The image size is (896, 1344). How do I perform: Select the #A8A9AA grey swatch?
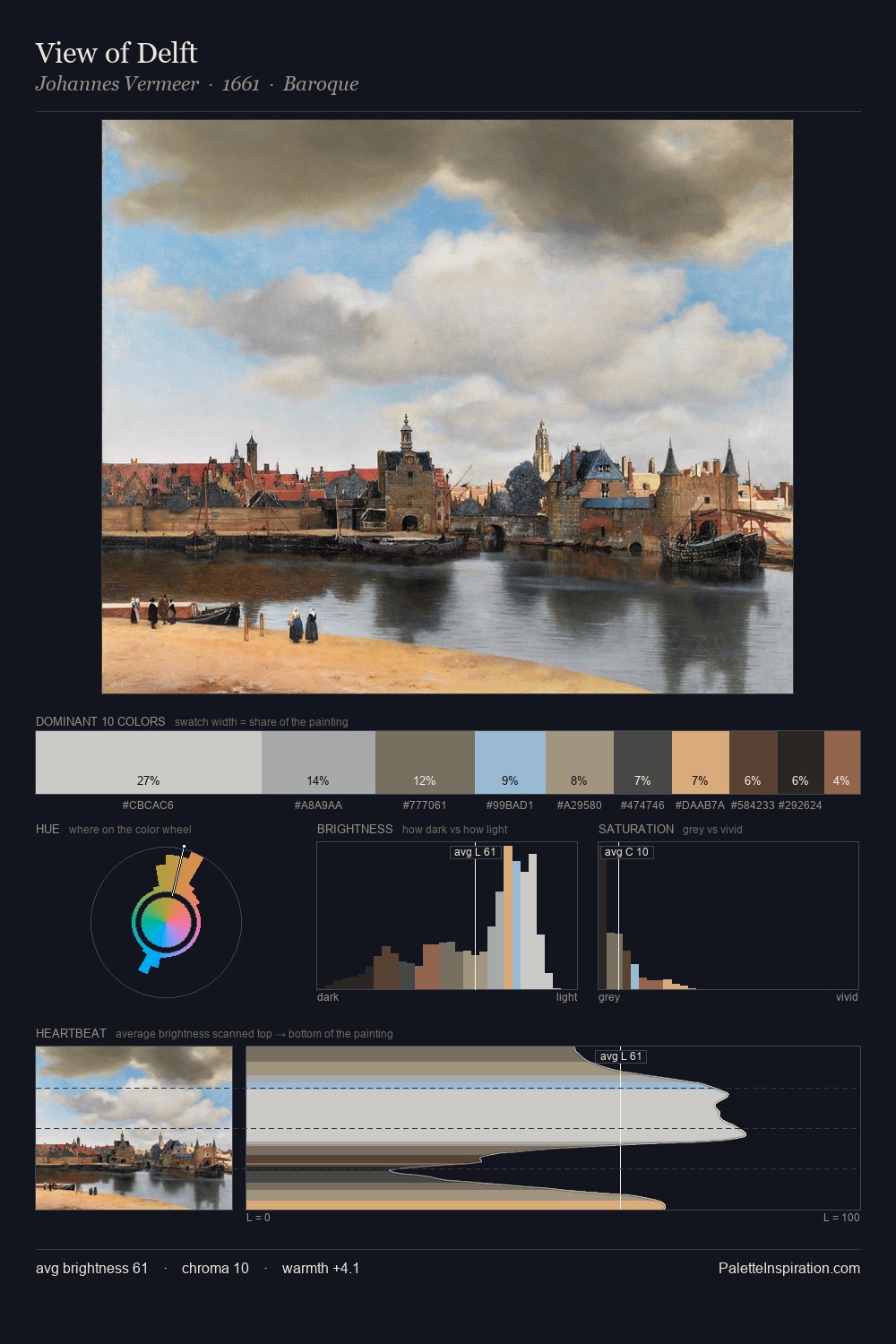pos(318,762)
